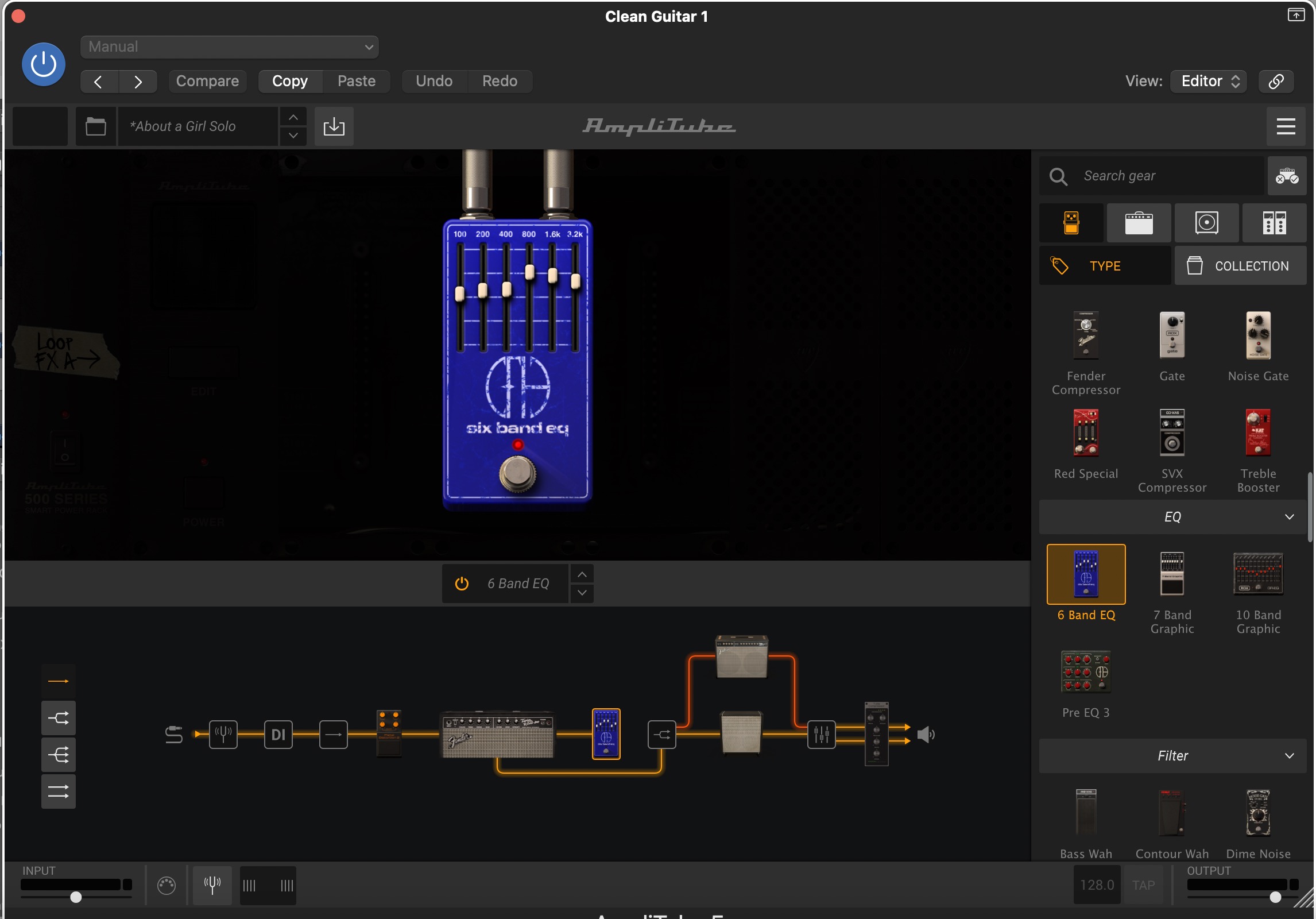Toggle the tuner button in bottom bar
Viewport: 1316px width, 919px height.
[x=212, y=885]
